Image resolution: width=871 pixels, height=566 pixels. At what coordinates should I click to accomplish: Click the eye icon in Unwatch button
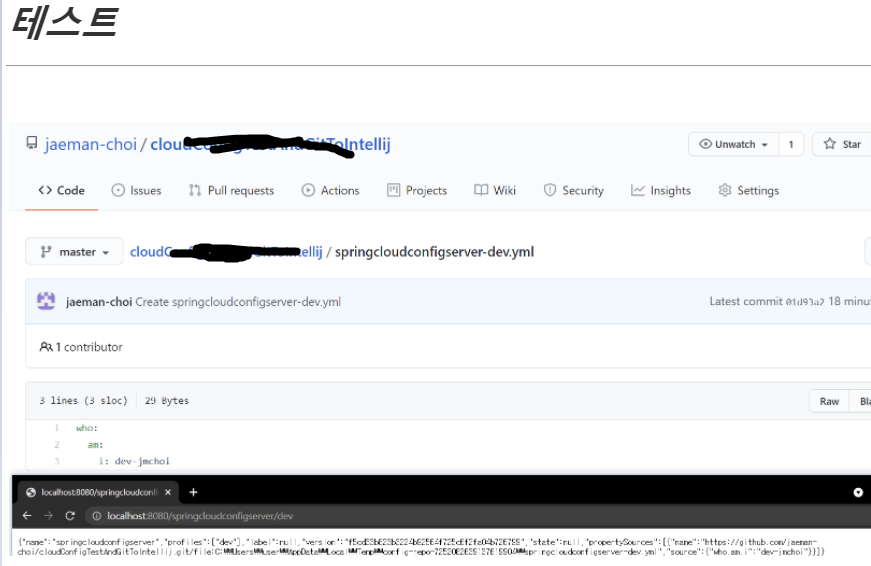705,144
